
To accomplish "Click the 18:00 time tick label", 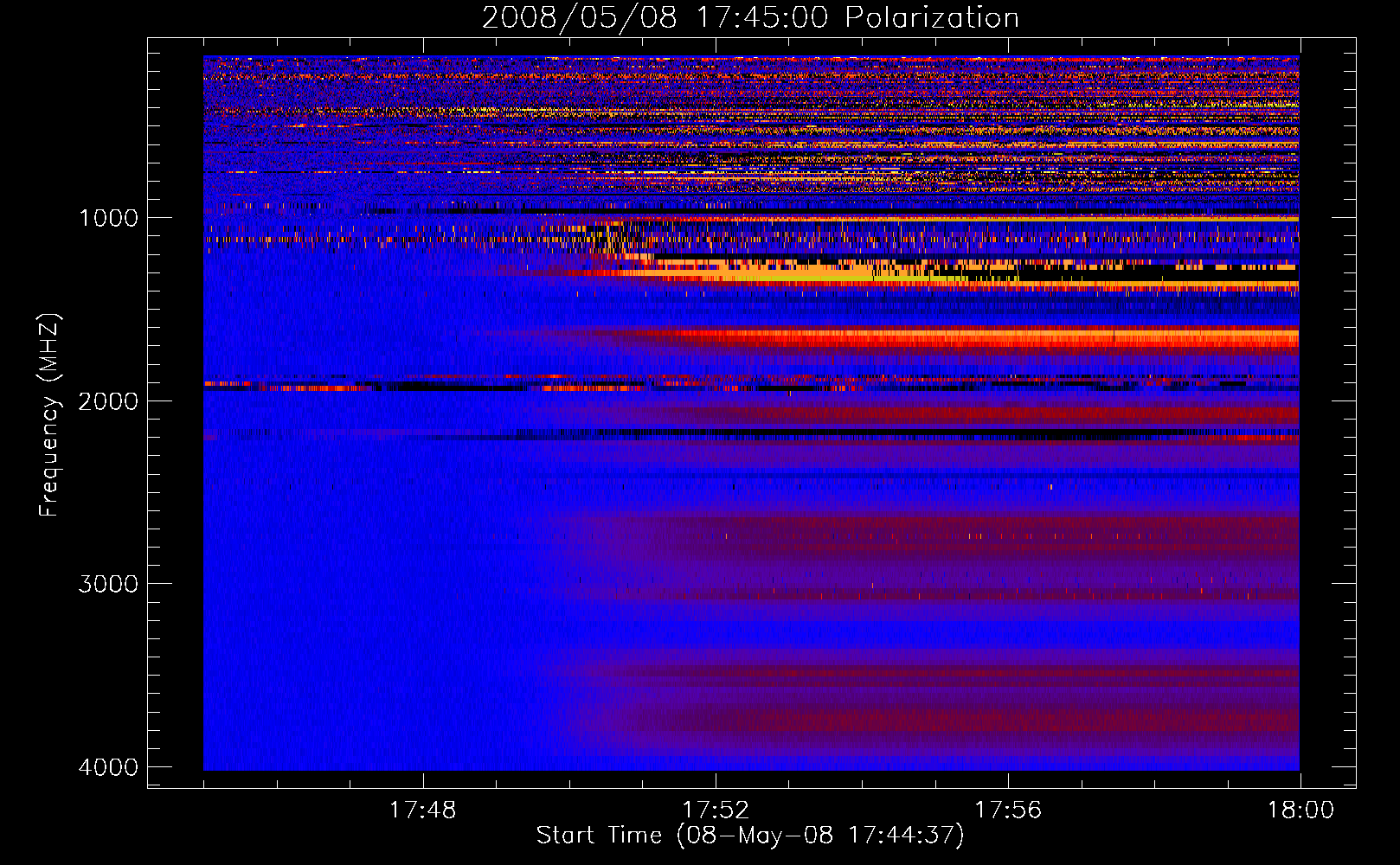I will pos(1300,811).
